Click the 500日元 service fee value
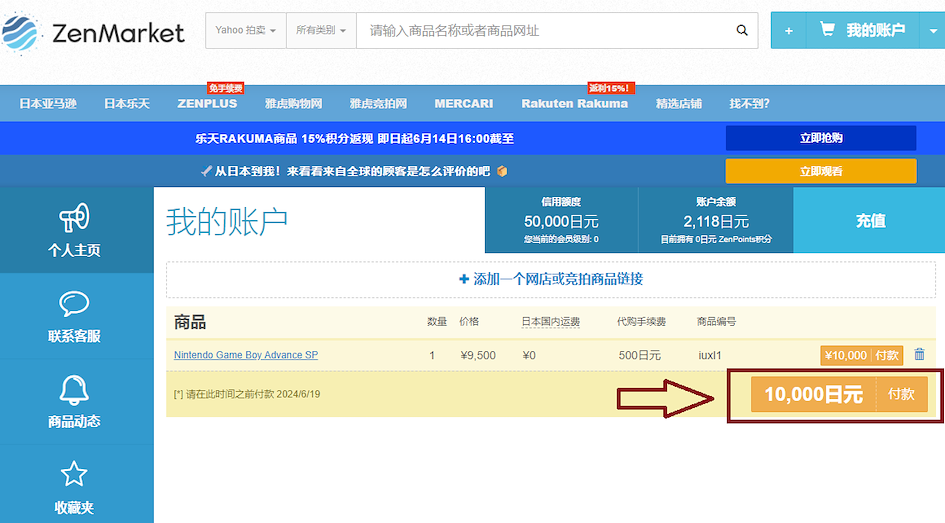 (x=639, y=355)
